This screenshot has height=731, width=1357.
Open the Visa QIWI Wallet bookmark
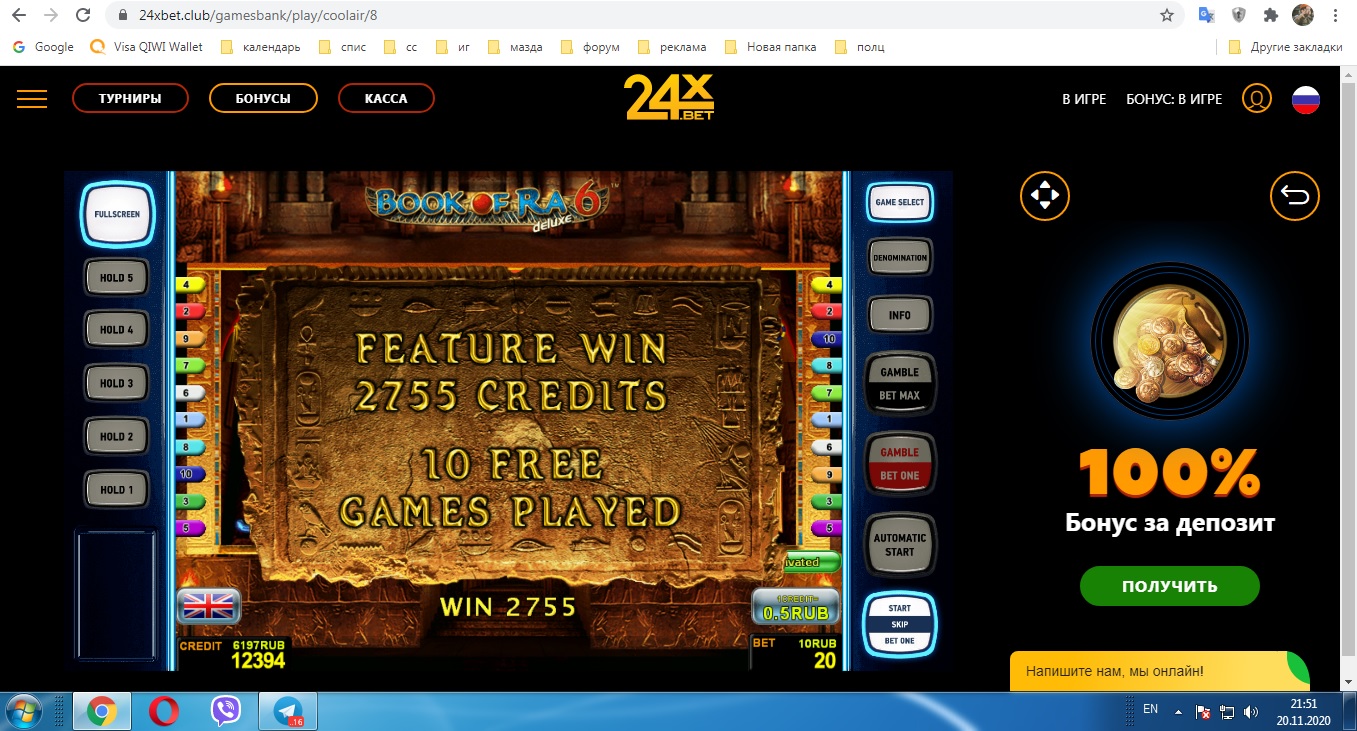click(x=148, y=47)
